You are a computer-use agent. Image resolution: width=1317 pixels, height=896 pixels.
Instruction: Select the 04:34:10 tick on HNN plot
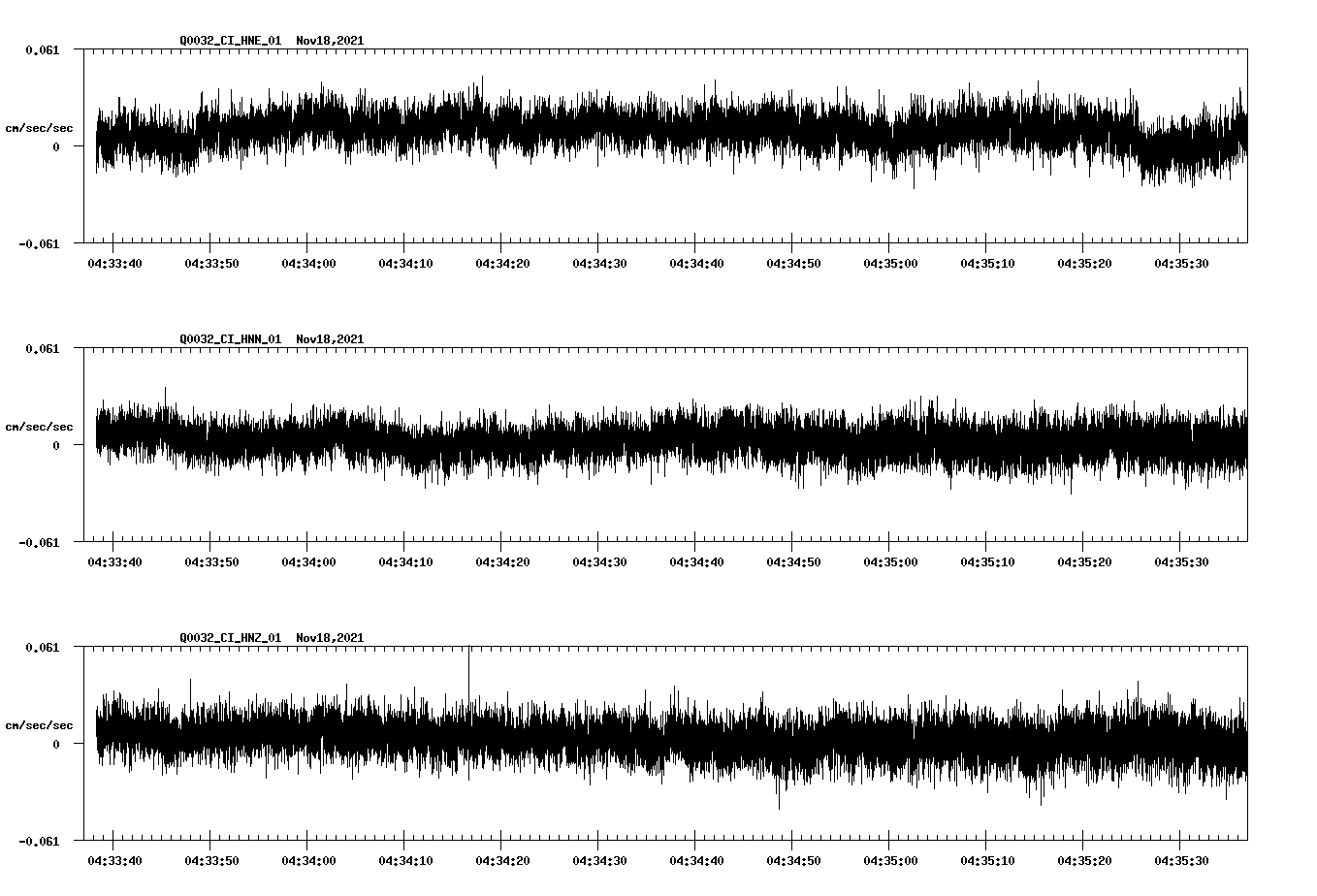click(404, 537)
